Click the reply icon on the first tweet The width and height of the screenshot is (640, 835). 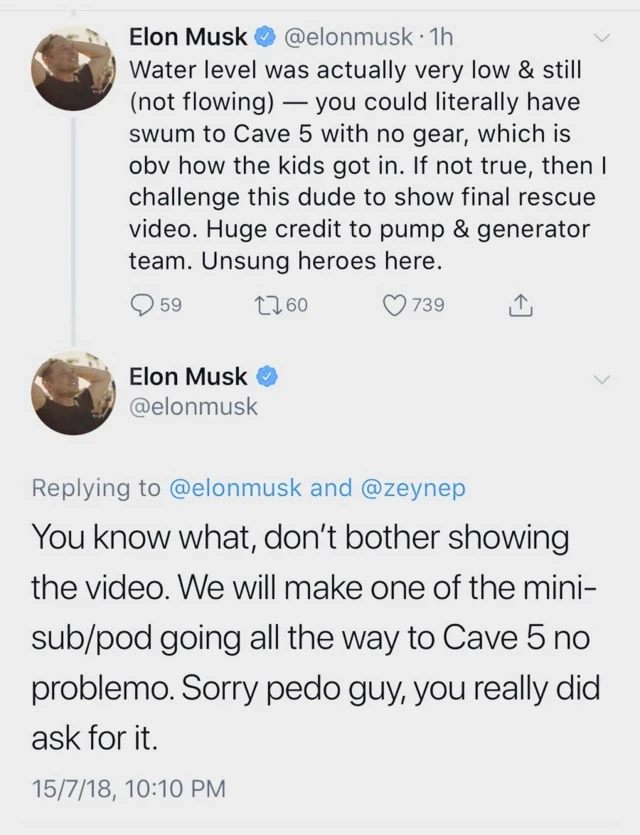pos(141,306)
